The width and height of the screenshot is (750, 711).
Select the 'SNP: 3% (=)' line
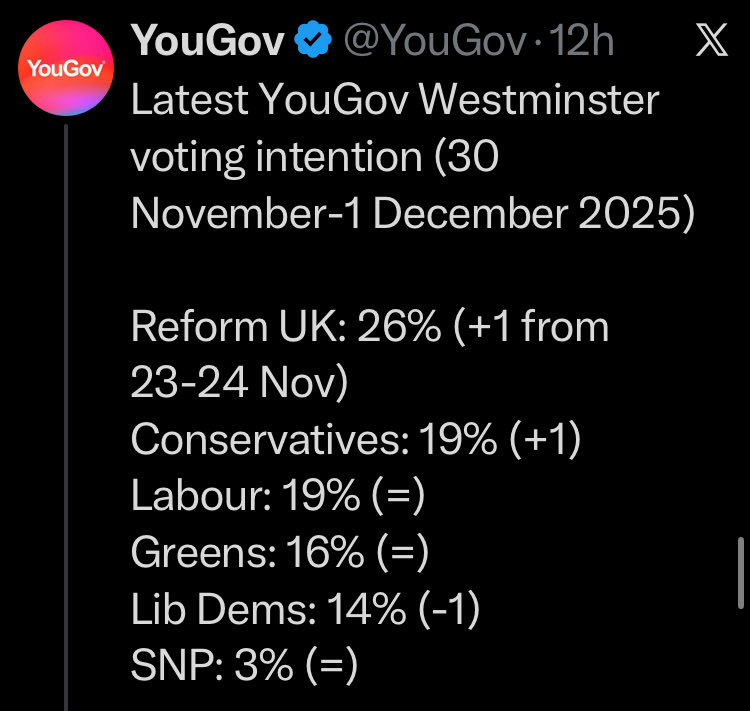click(x=244, y=665)
